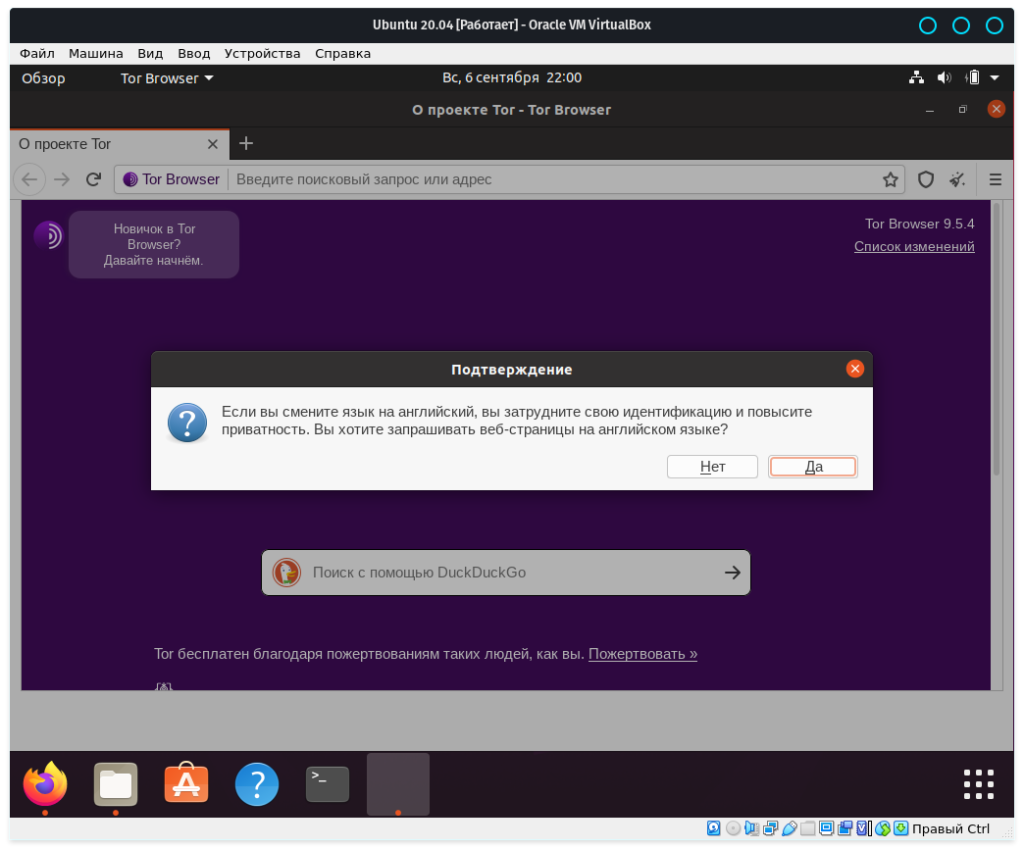
Task: Click the DuckDuckGo search field
Action: [505, 573]
